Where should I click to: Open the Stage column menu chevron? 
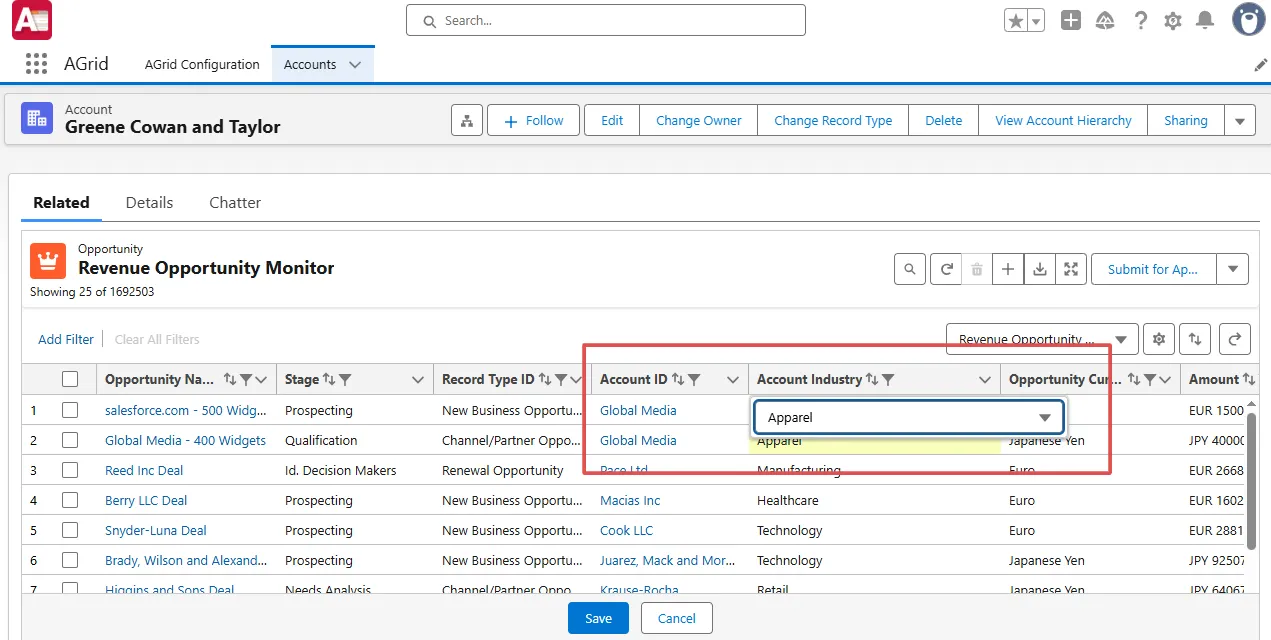click(x=419, y=380)
